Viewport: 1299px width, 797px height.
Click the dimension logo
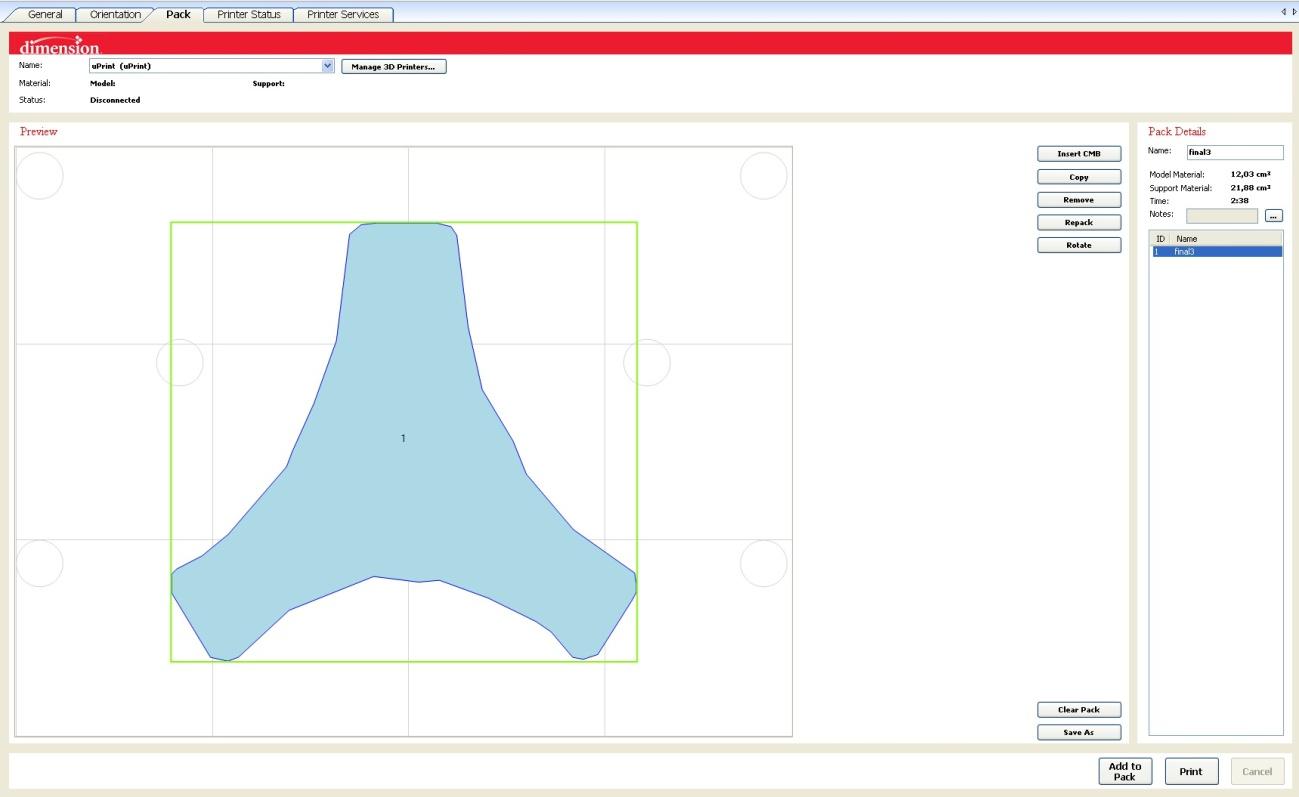click(x=59, y=45)
